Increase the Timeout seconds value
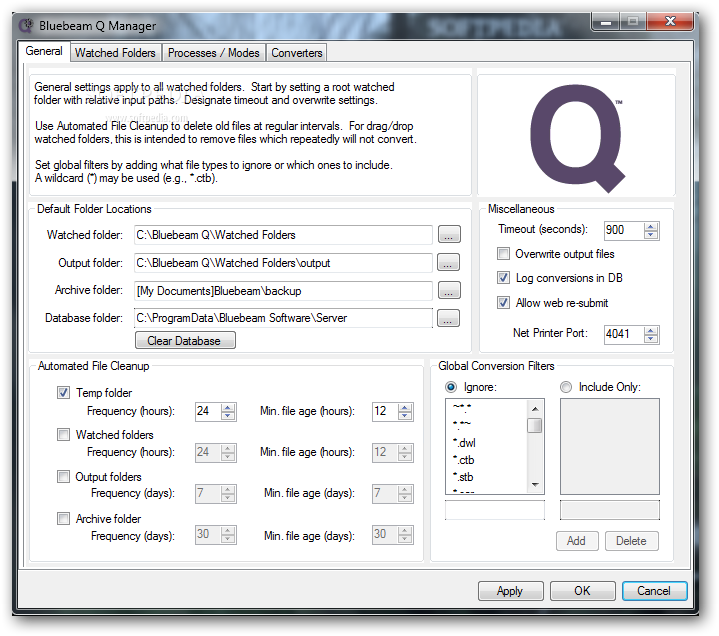Viewport: 719px width, 636px height. 651,227
